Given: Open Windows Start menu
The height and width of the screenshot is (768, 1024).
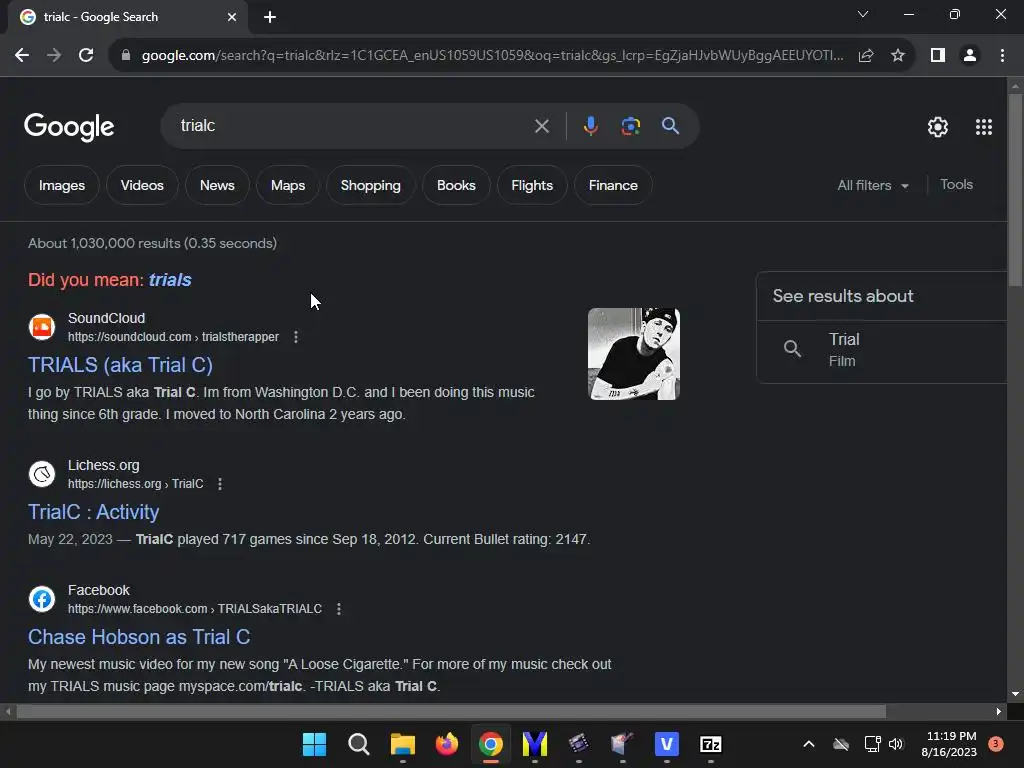Looking at the screenshot, I should coord(314,744).
